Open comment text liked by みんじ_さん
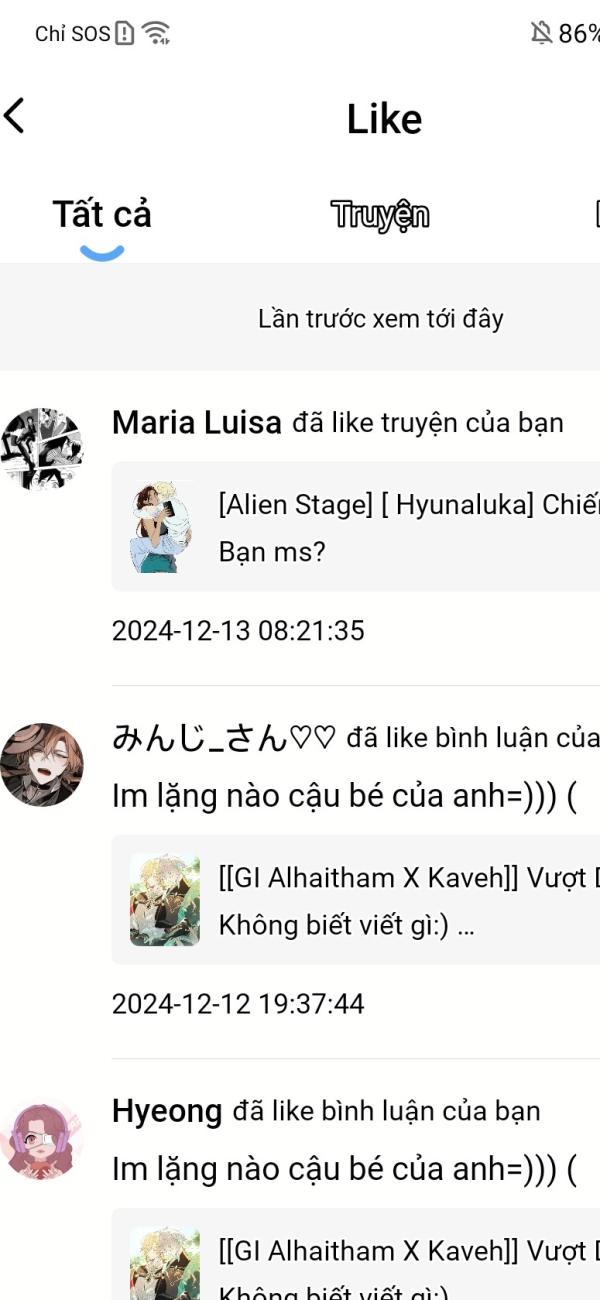This screenshot has width=600, height=1300. coord(344,796)
